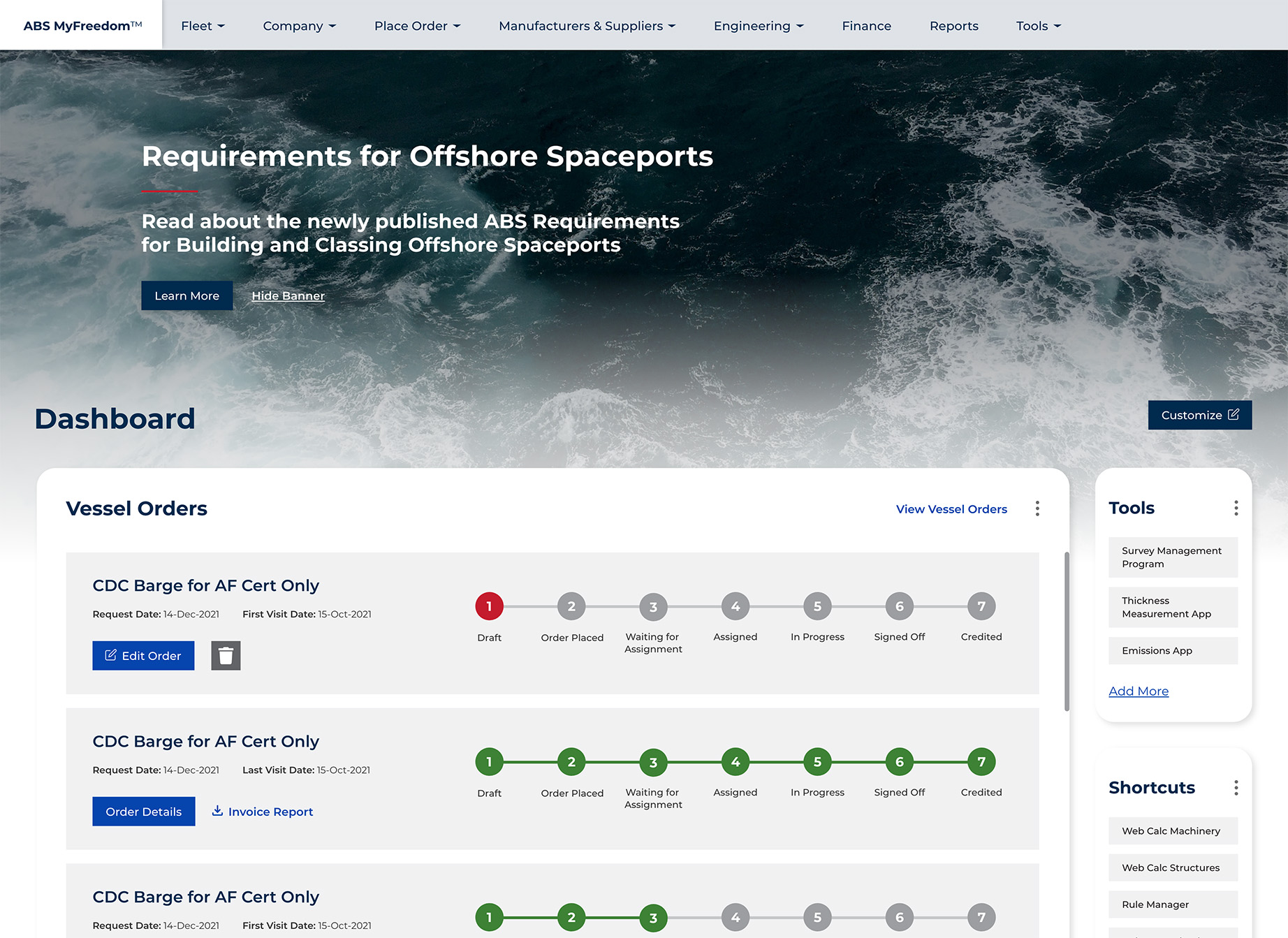Click the Dashboard heading
1288x938 pixels.
point(115,419)
